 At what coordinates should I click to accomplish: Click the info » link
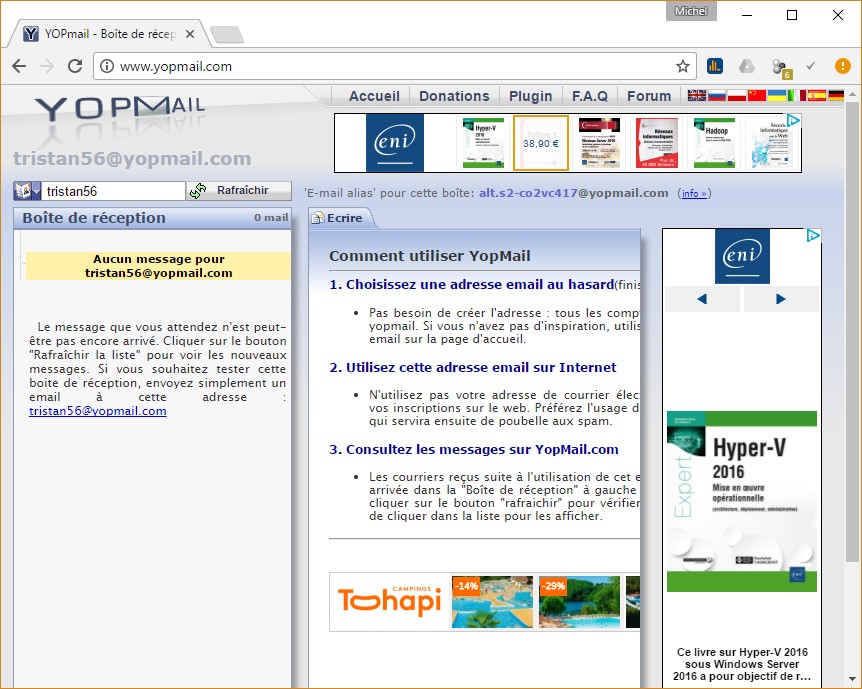(694, 194)
